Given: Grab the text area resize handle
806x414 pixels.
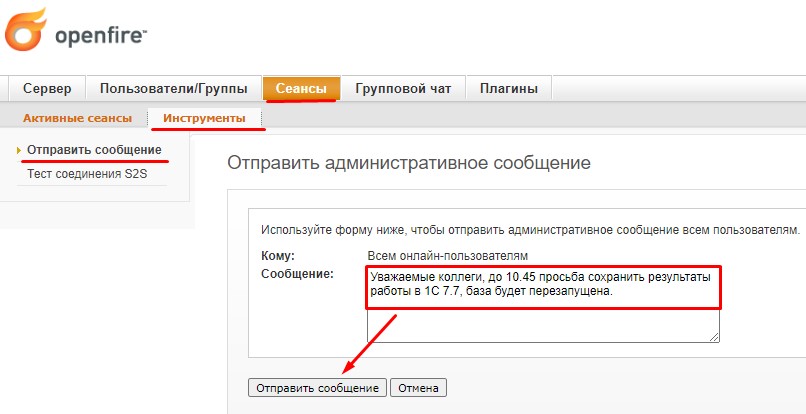Looking at the screenshot, I should coord(714,337).
